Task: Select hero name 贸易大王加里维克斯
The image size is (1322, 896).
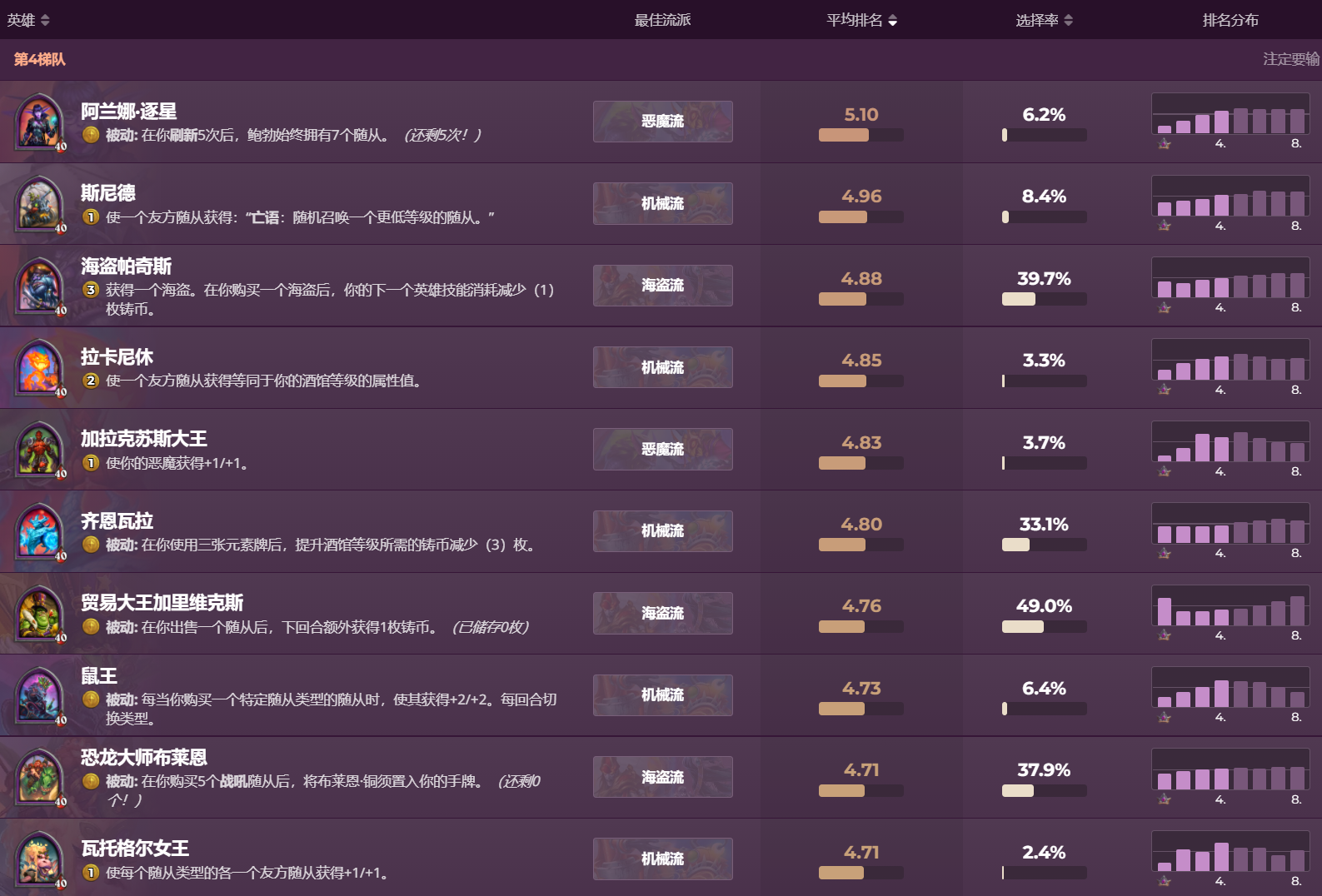Action: coord(162,603)
